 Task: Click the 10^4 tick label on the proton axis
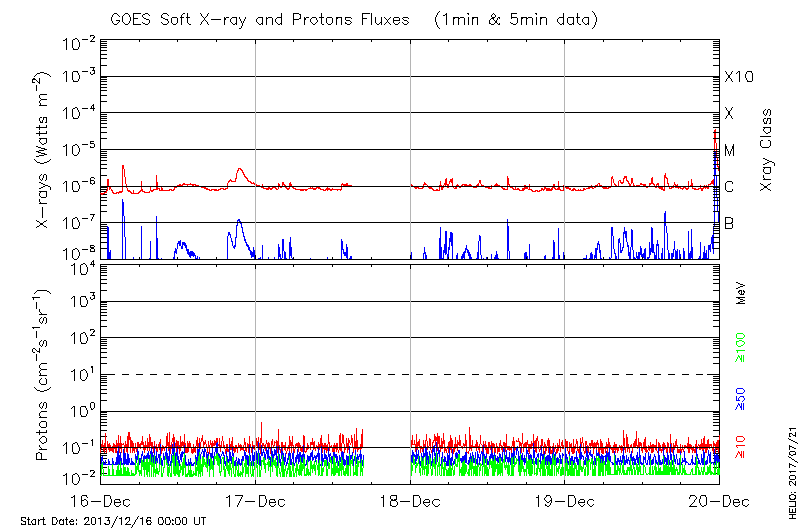coord(82,267)
